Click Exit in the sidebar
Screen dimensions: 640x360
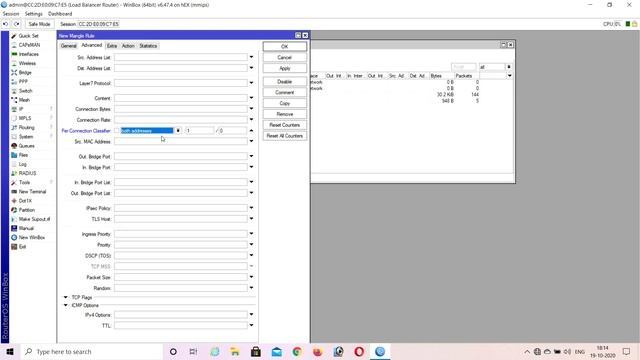tap(22, 247)
